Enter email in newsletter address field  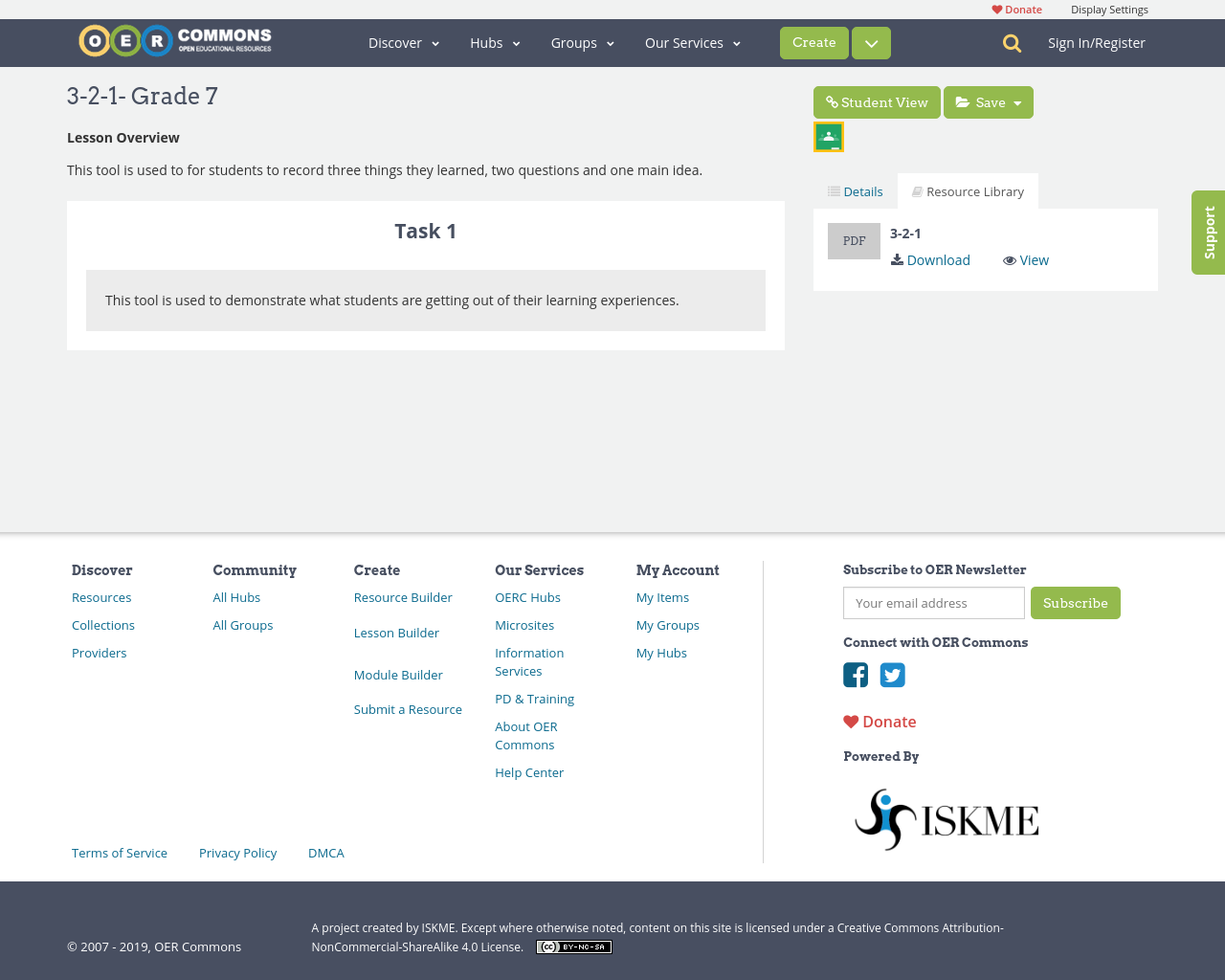933,603
